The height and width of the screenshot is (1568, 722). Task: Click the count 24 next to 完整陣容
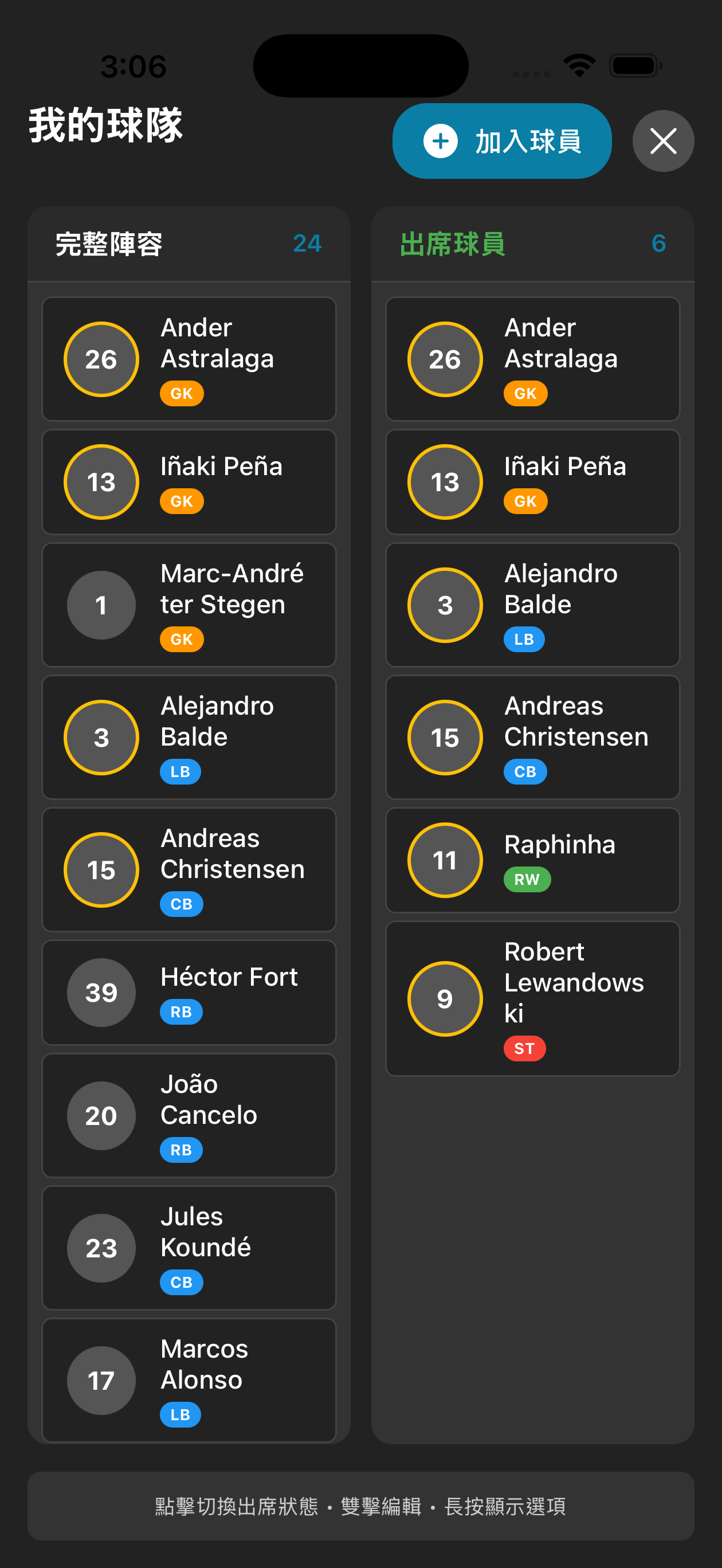pos(308,244)
